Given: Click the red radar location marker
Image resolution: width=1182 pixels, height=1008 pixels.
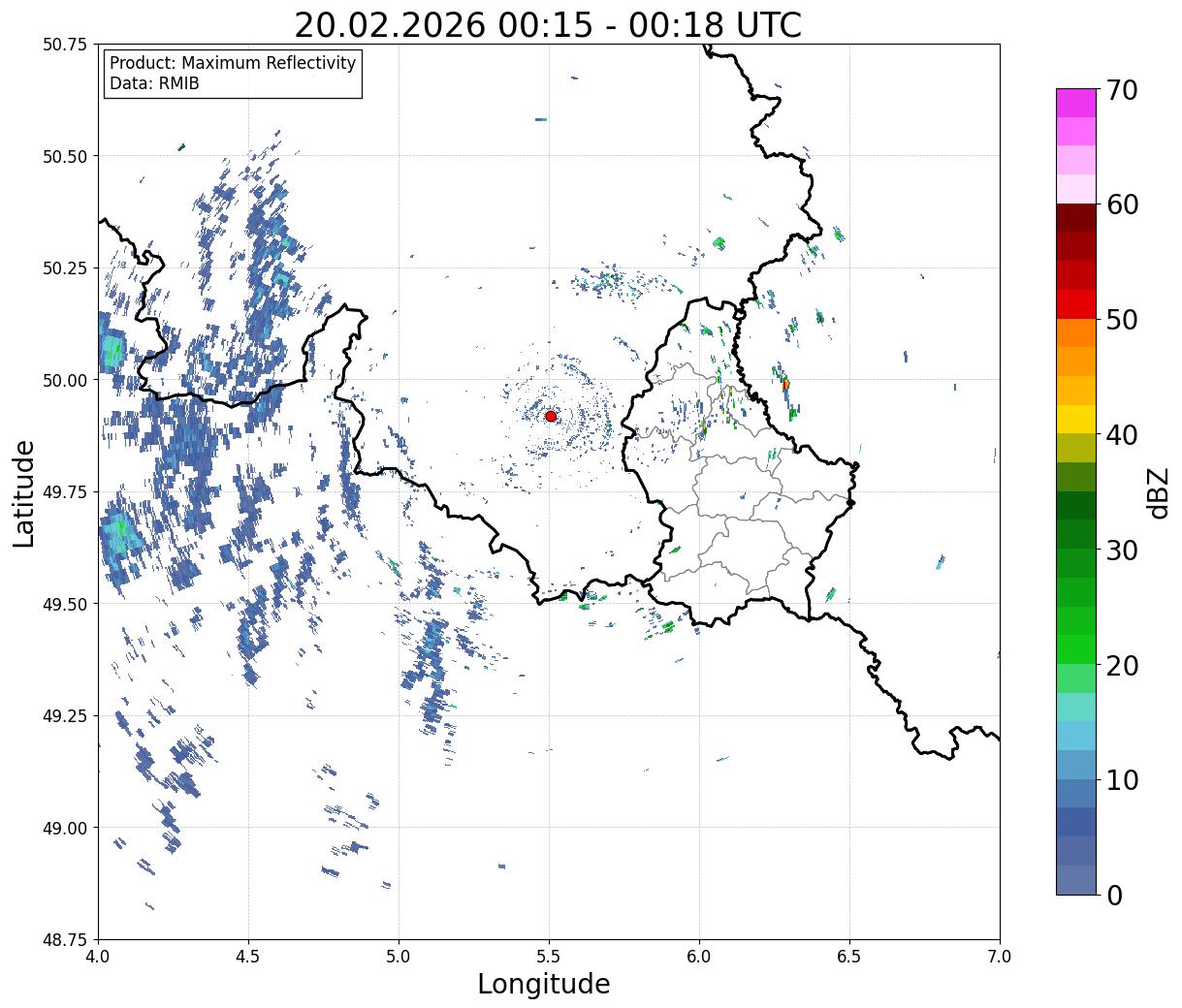Looking at the screenshot, I should point(551,416).
